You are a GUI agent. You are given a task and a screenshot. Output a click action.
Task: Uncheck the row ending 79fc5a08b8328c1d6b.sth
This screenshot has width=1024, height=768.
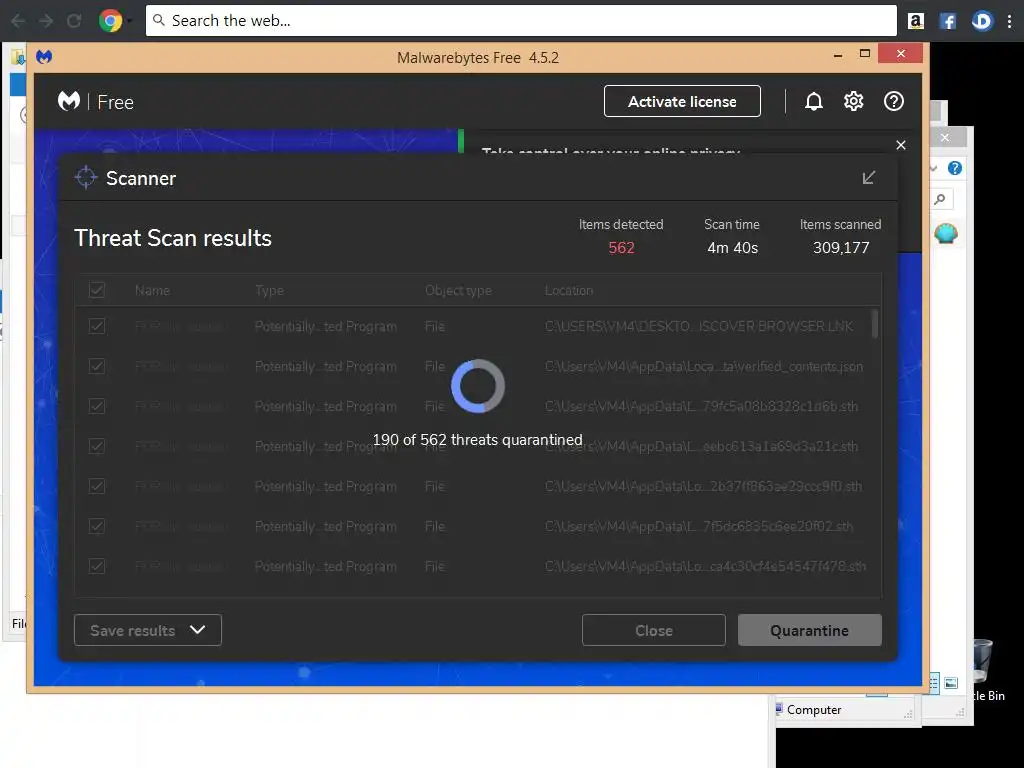coord(97,406)
